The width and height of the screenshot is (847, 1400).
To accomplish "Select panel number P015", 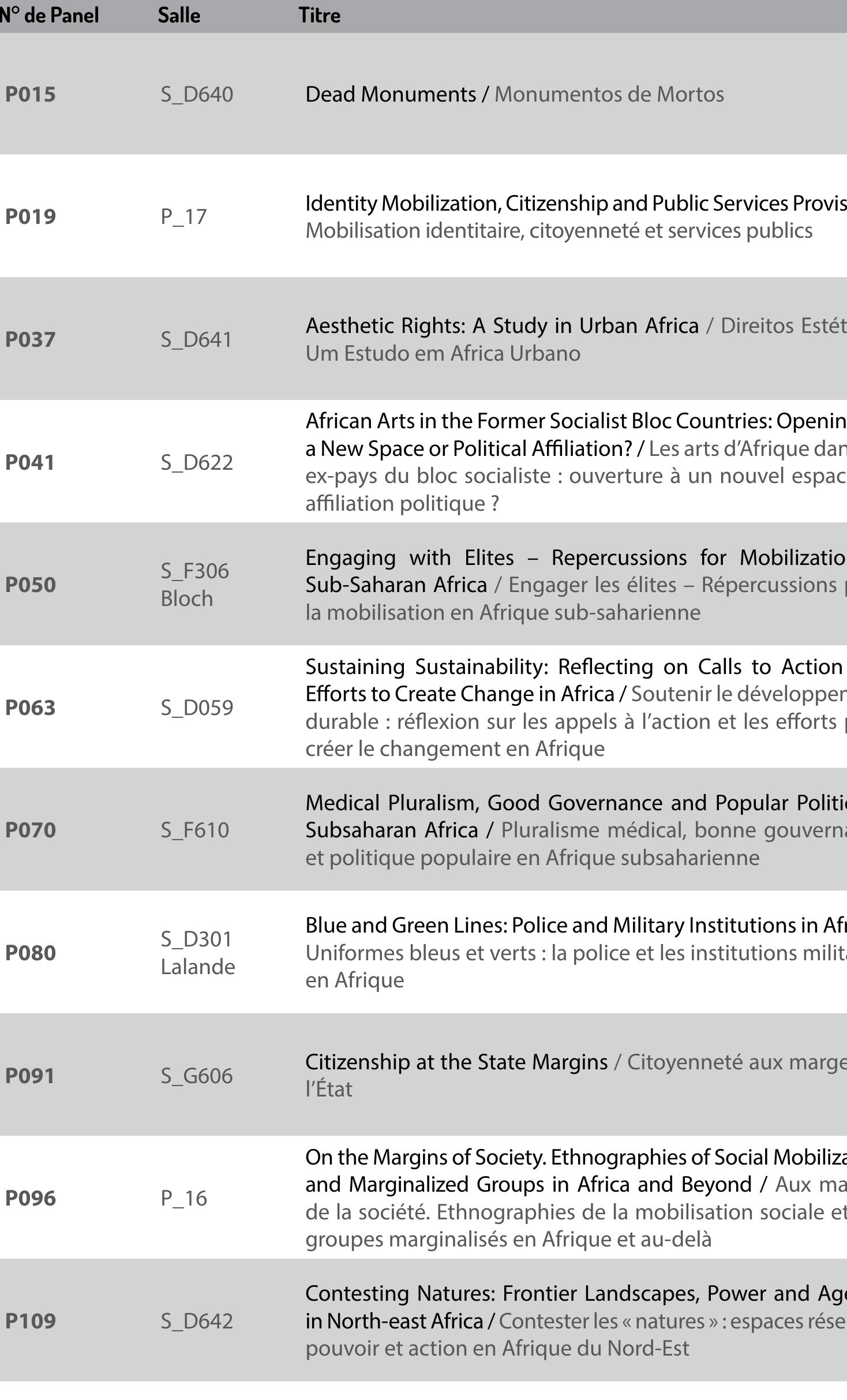I will [x=31, y=94].
